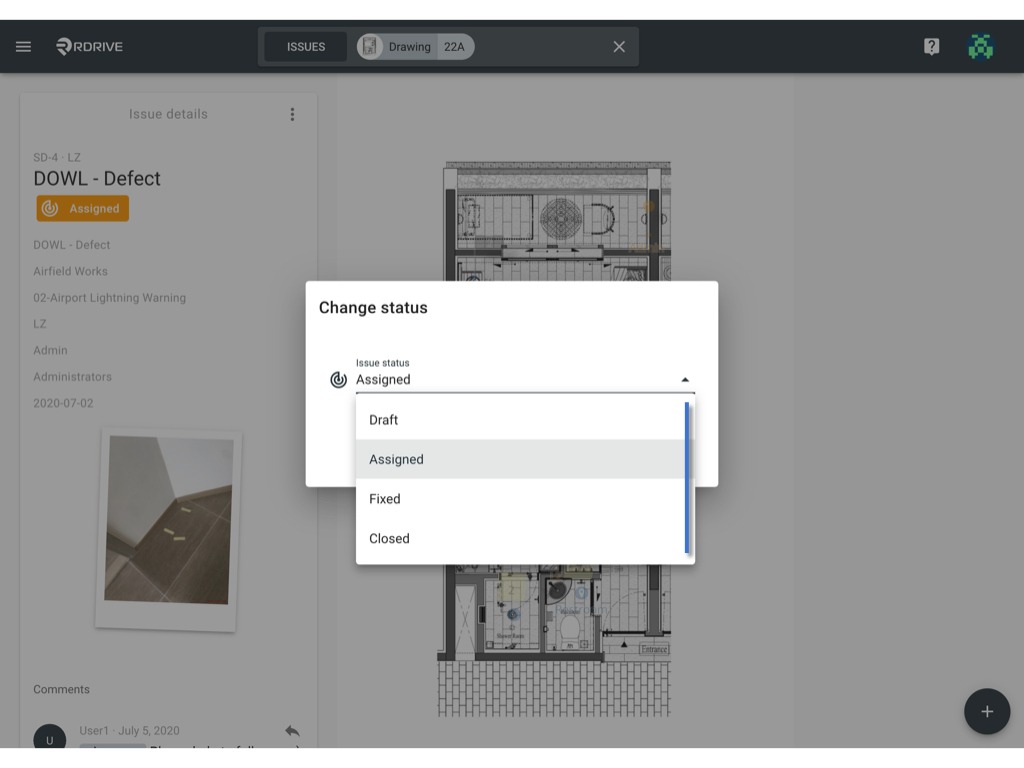Open the help question mark icon
This screenshot has width=1024, height=768.
(x=931, y=46)
